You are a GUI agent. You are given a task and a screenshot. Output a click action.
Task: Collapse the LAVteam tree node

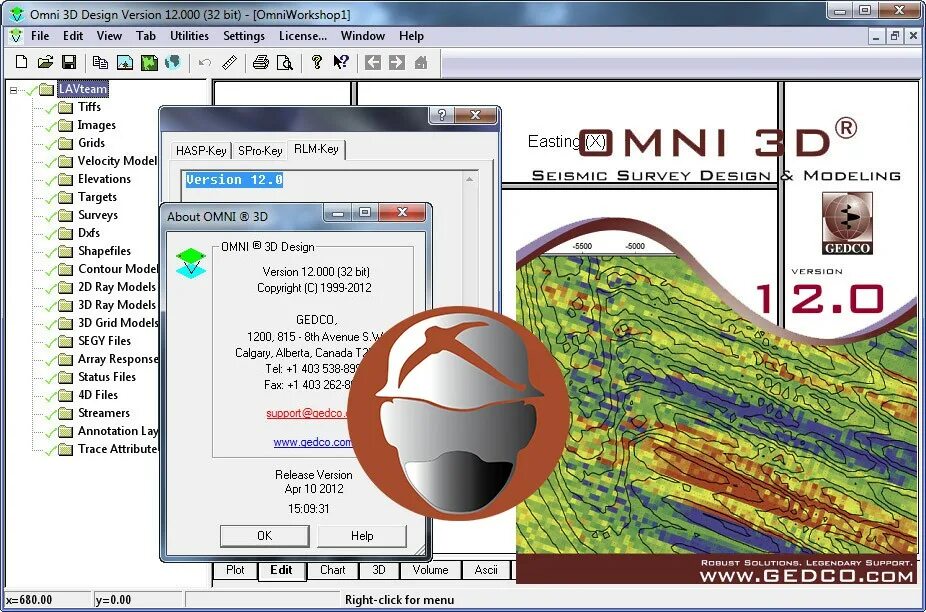pyautogui.click(x=14, y=90)
